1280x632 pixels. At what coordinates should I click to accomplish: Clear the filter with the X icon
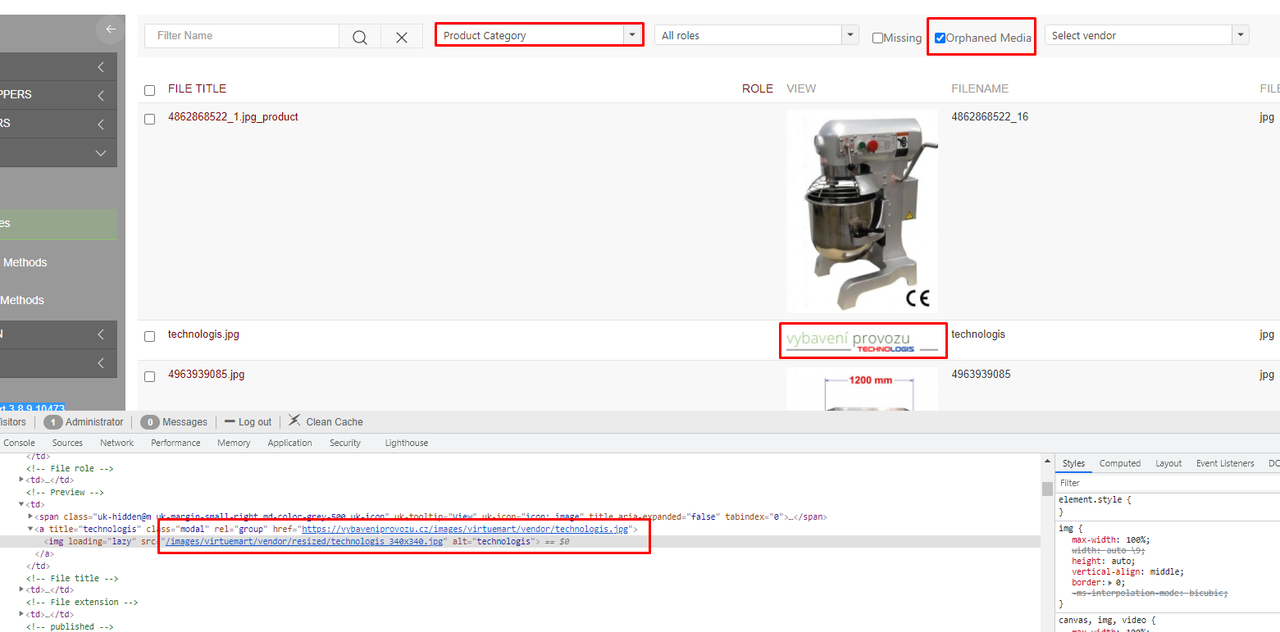[x=401, y=37]
